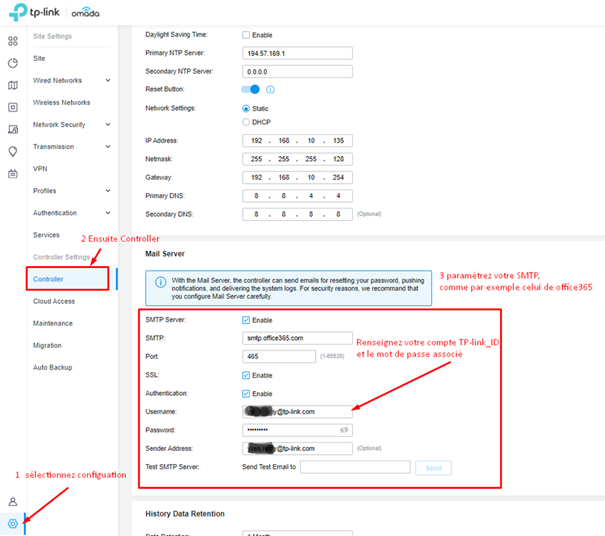
Task: Open the Cloud Access item
Action: click(x=54, y=301)
